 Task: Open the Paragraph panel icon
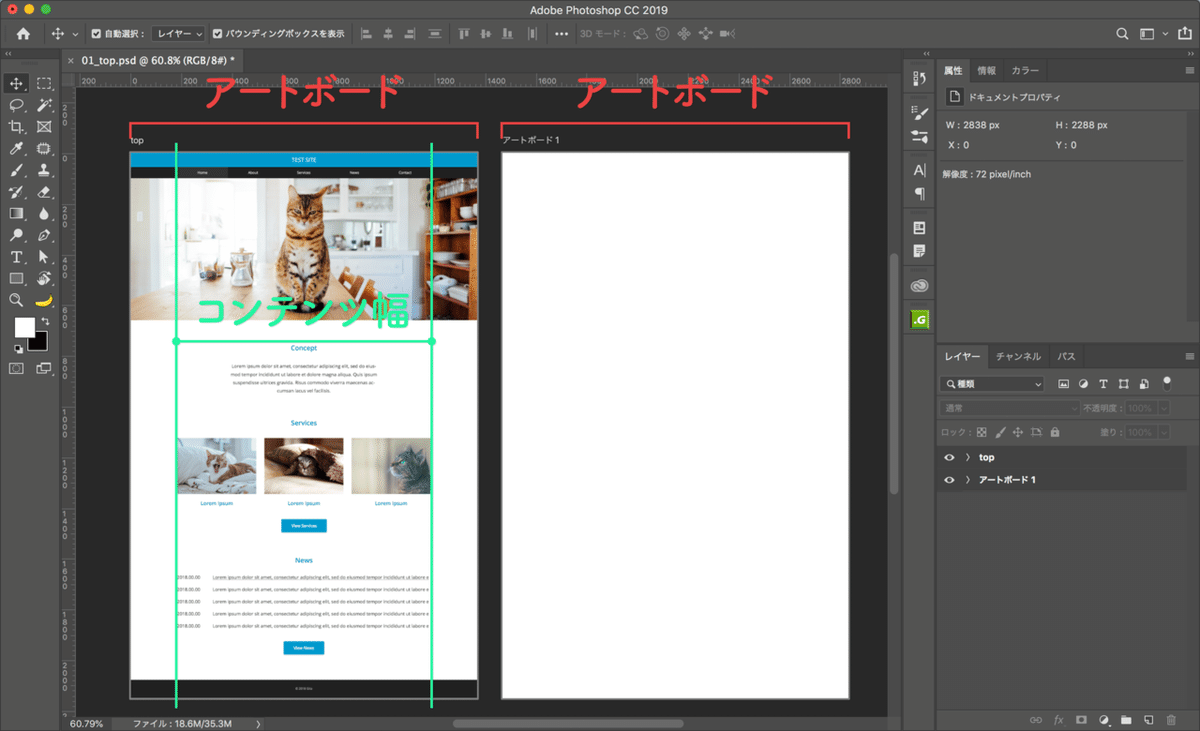pos(919,193)
